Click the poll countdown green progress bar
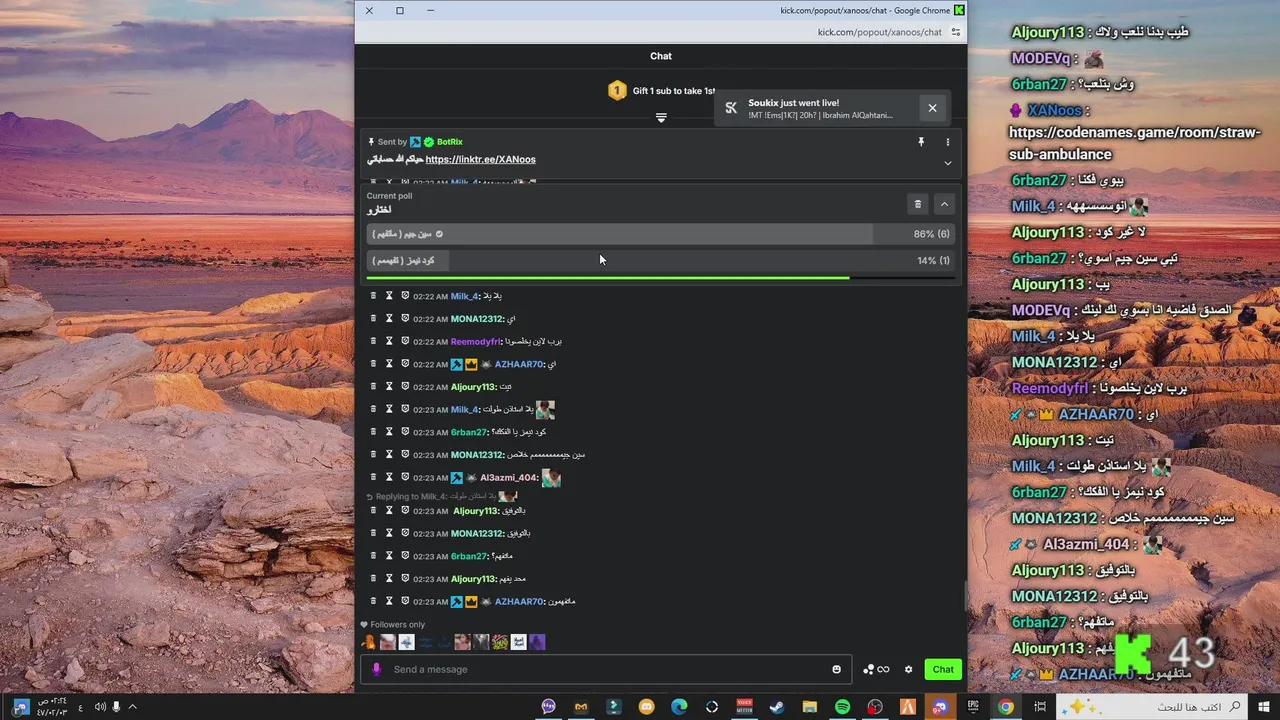 608,278
